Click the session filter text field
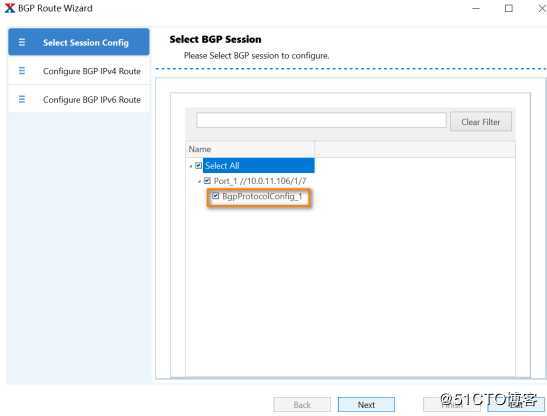Screen dimensions: 547x416 point(321,120)
